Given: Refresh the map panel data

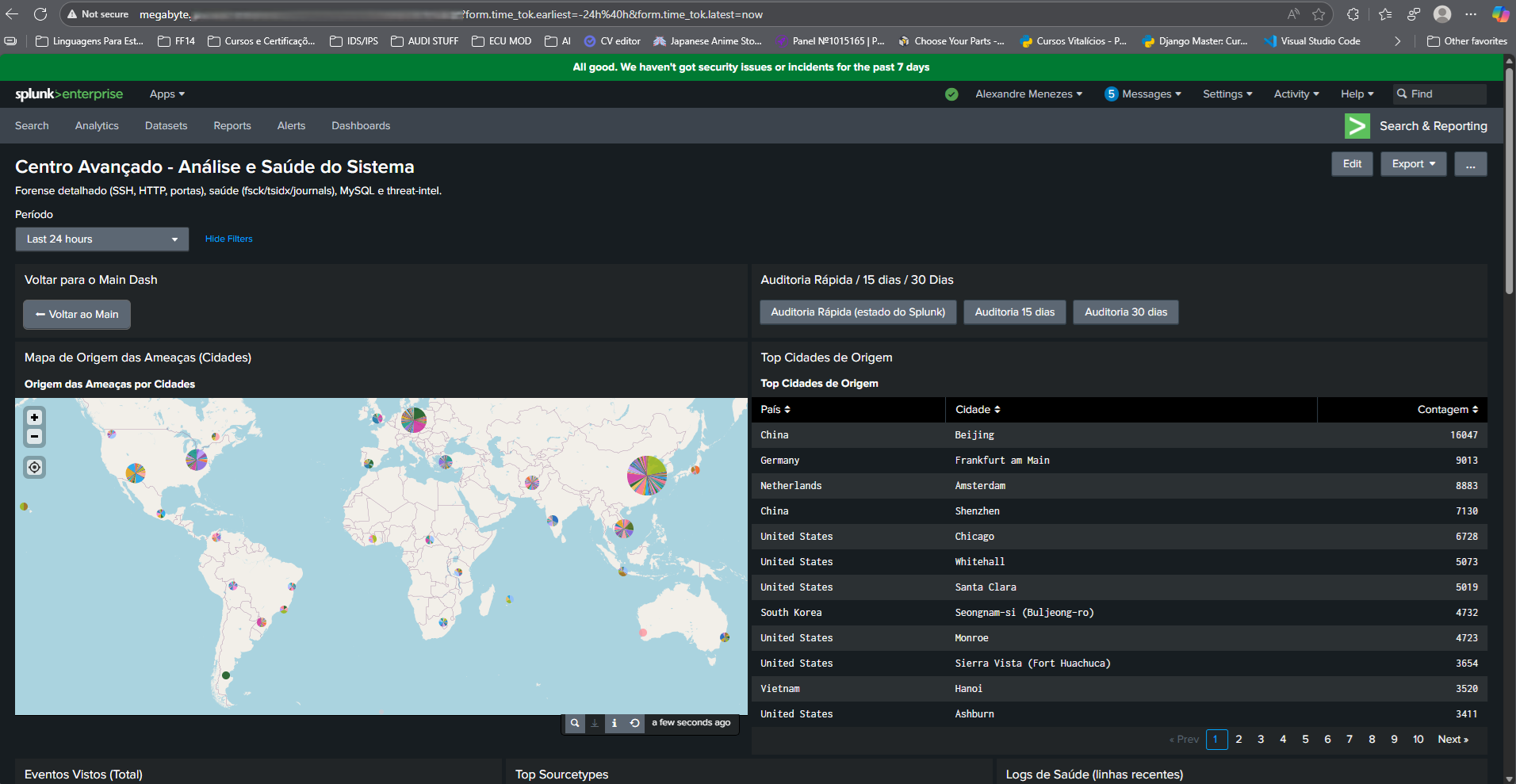Looking at the screenshot, I should (x=634, y=723).
